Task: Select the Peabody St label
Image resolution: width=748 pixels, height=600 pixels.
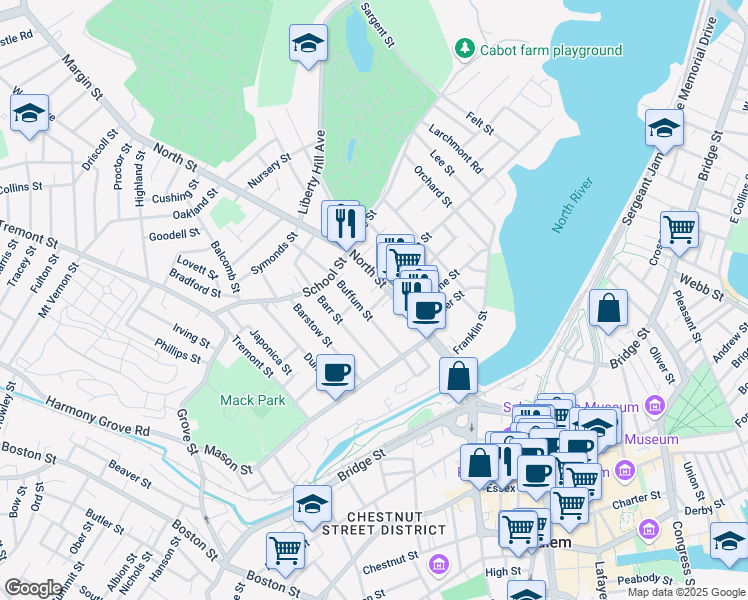Action: tap(645, 579)
